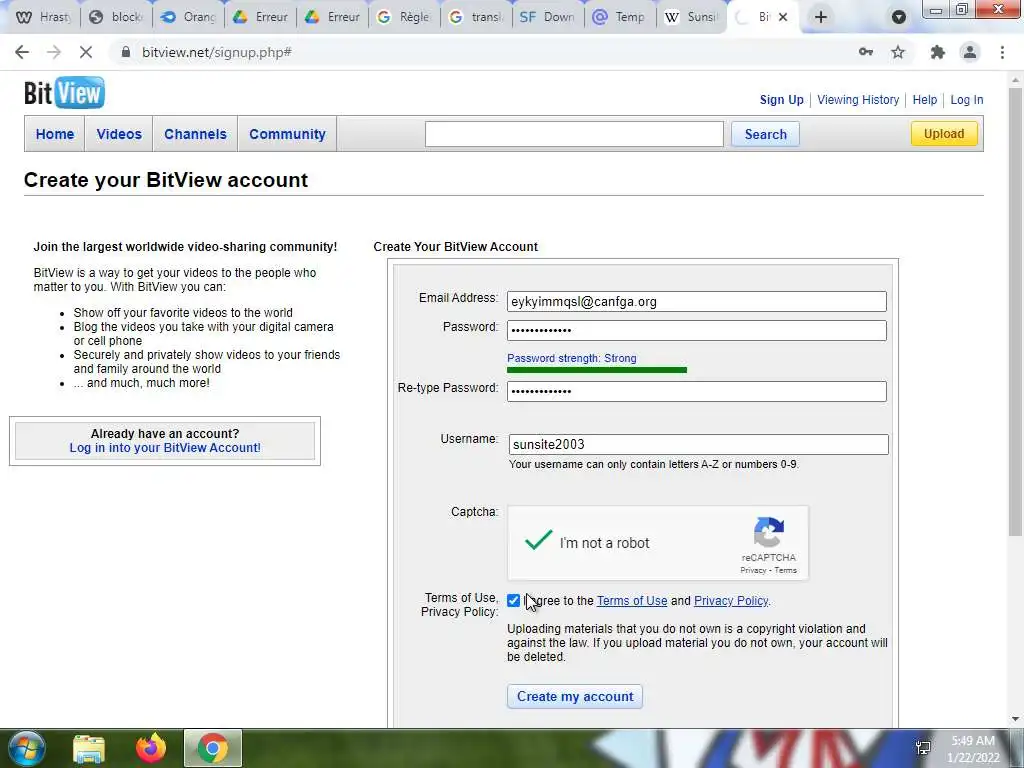Click the page vertical scrollbar thumb
This screenshot has width=1024, height=768.
click(1016, 310)
